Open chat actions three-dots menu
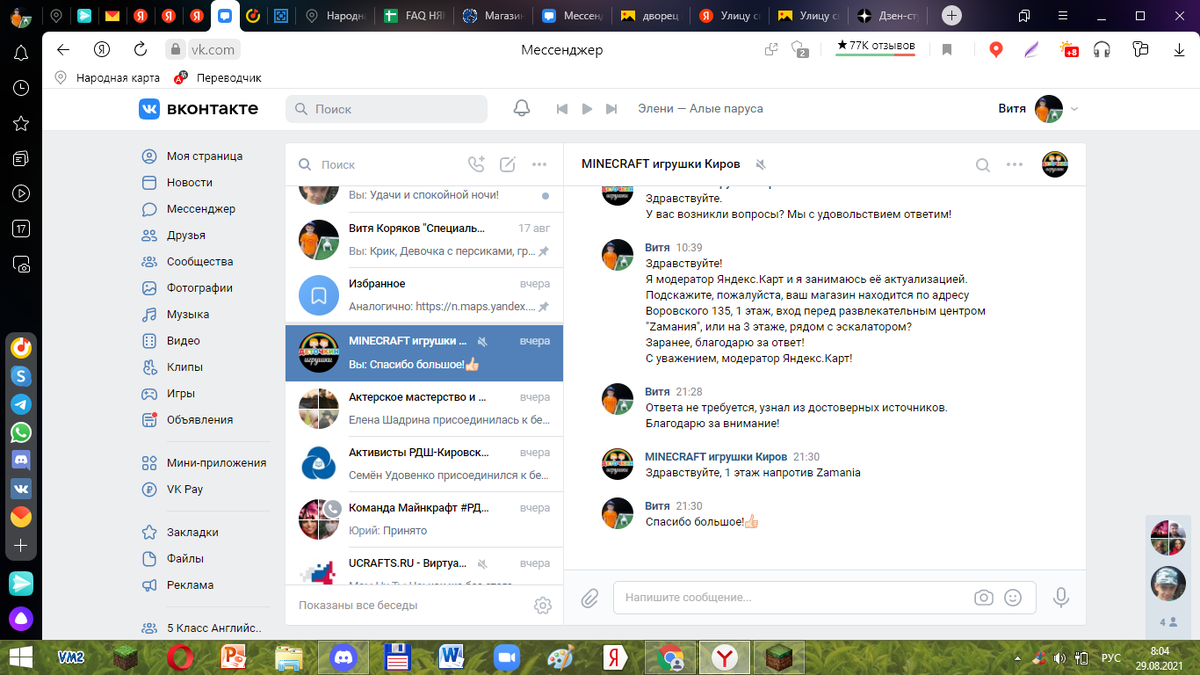 click(1015, 165)
